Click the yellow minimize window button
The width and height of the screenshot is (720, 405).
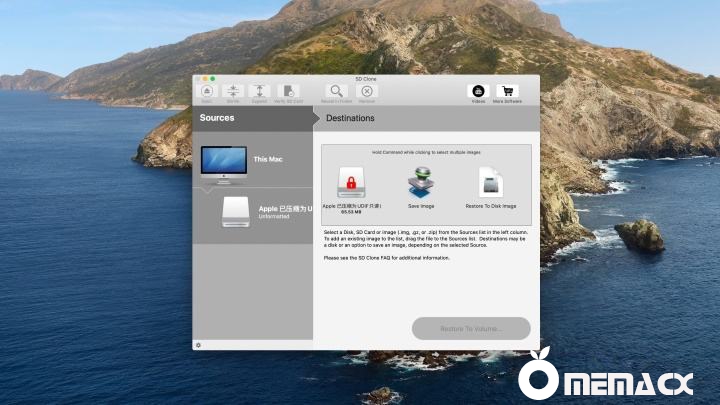pos(205,78)
